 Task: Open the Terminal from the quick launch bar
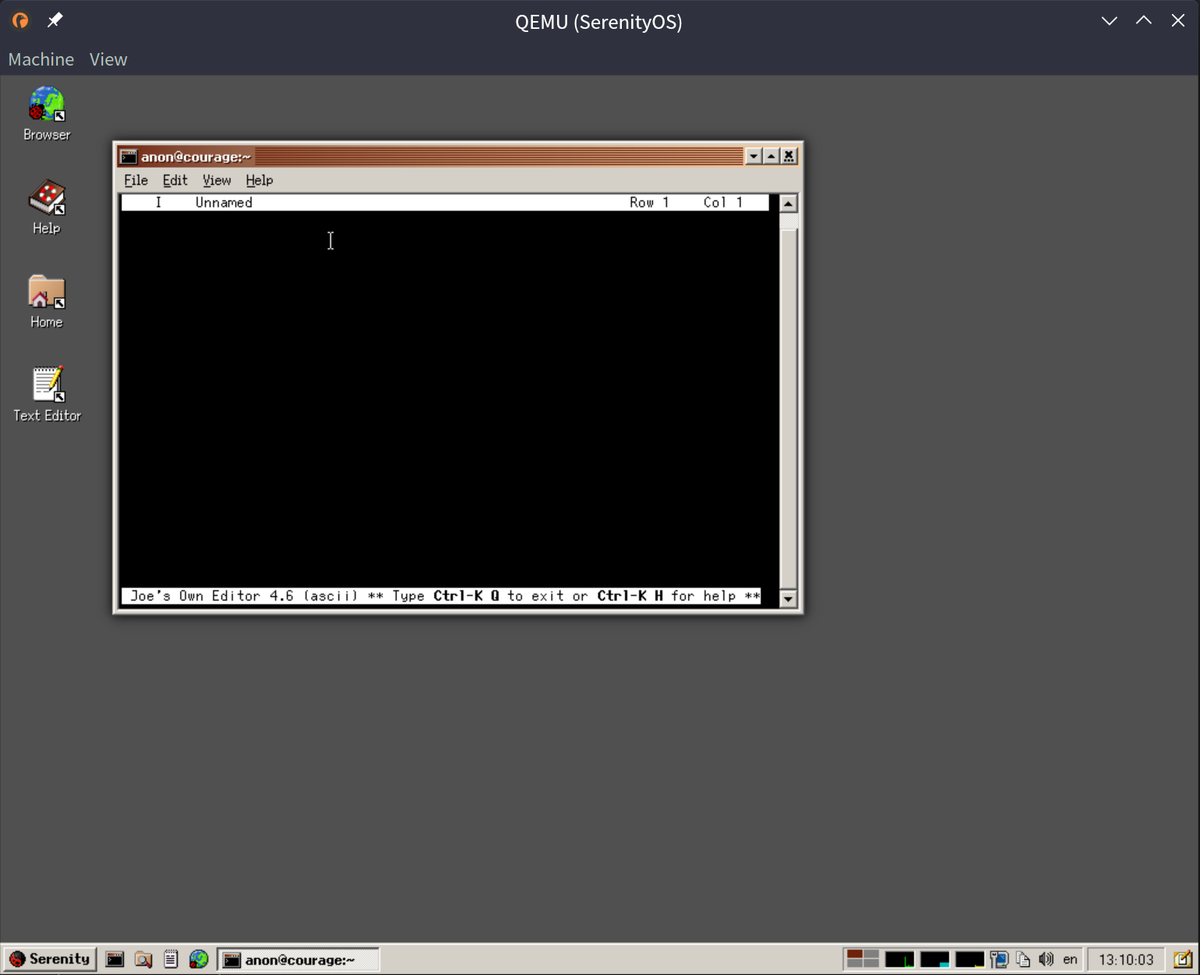pyautogui.click(x=115, y=959)
